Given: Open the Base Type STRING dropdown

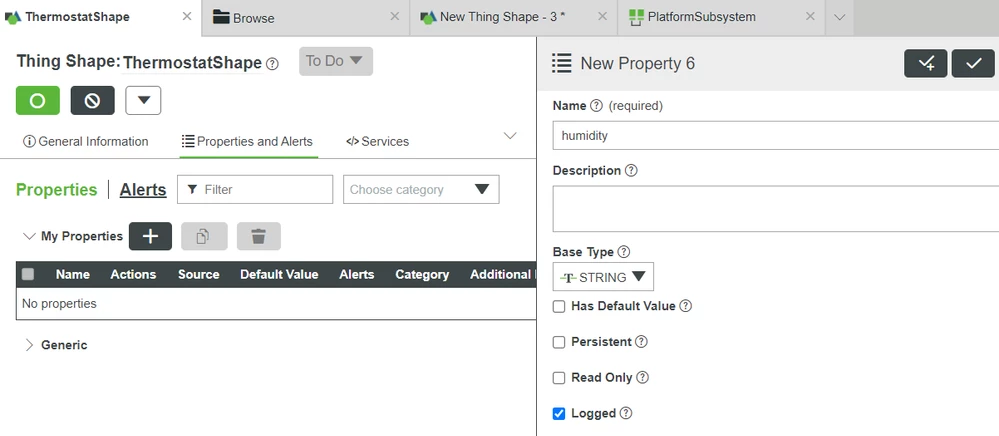Looking at the screenshot, I should [603, 277].
